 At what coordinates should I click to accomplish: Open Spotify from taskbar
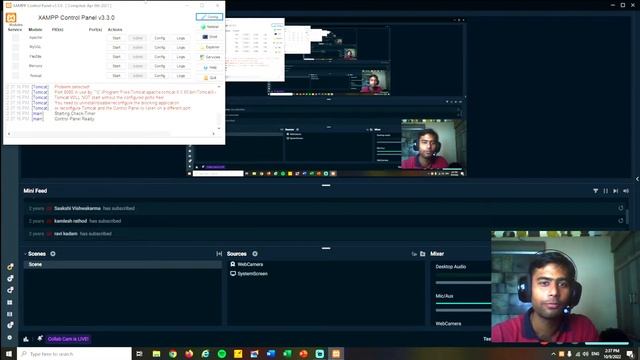(x=222, y=354)
